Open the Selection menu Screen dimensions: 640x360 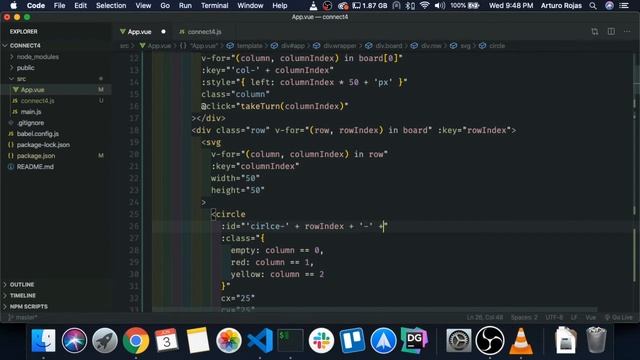pos(111,6)
